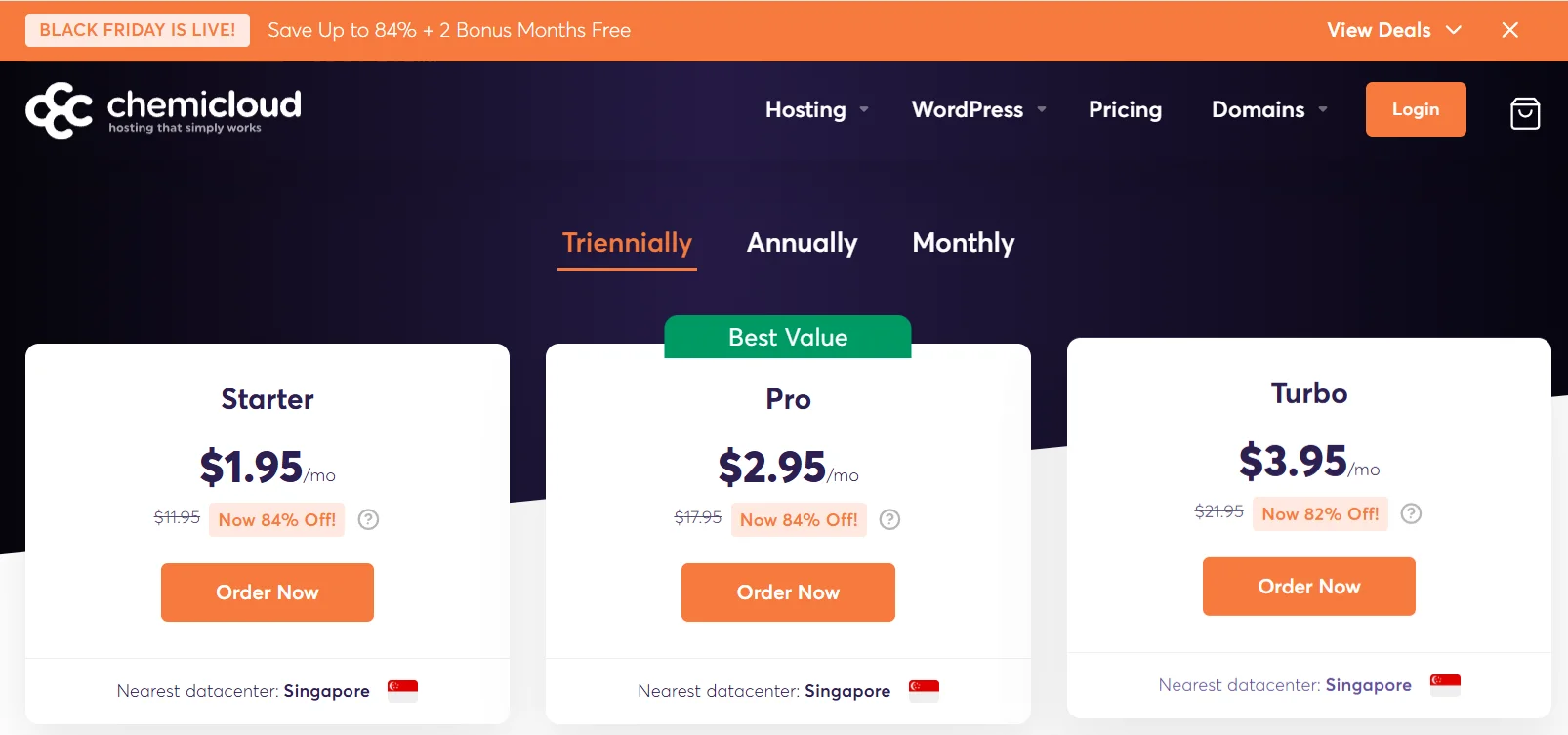This screenshot has height=735, width=1568.
Task: Click the help icon beside Pro discount
Action: point(889,519)
